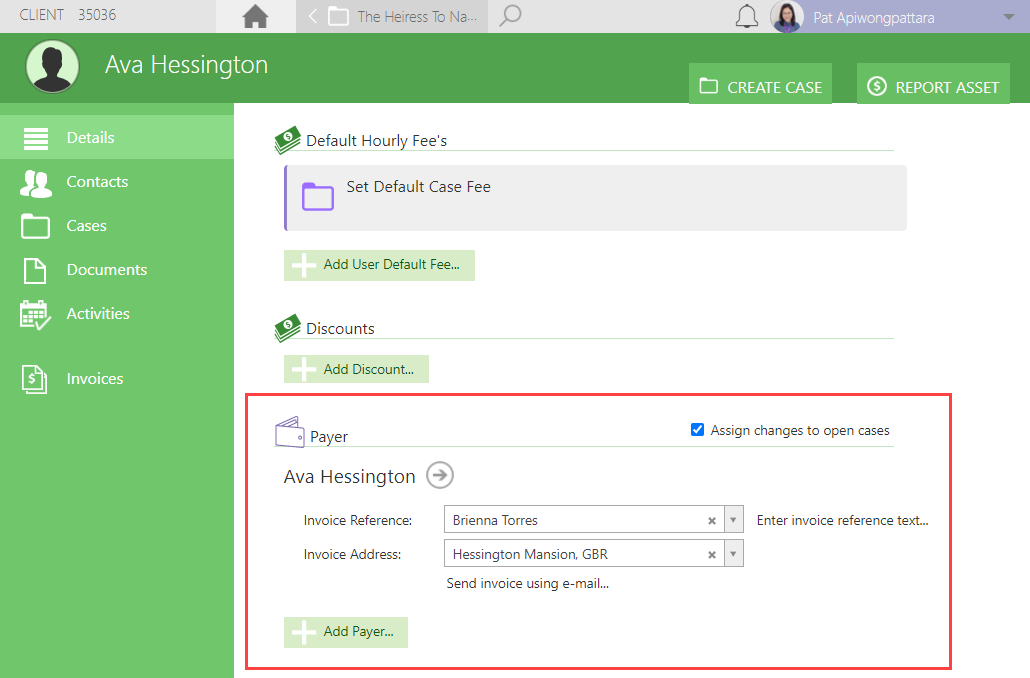The height and width of the screenshot is (678, 1030).
Task: Click the Ava Hessington payer name
Action: pyautogui.click(x=349, y=476)
